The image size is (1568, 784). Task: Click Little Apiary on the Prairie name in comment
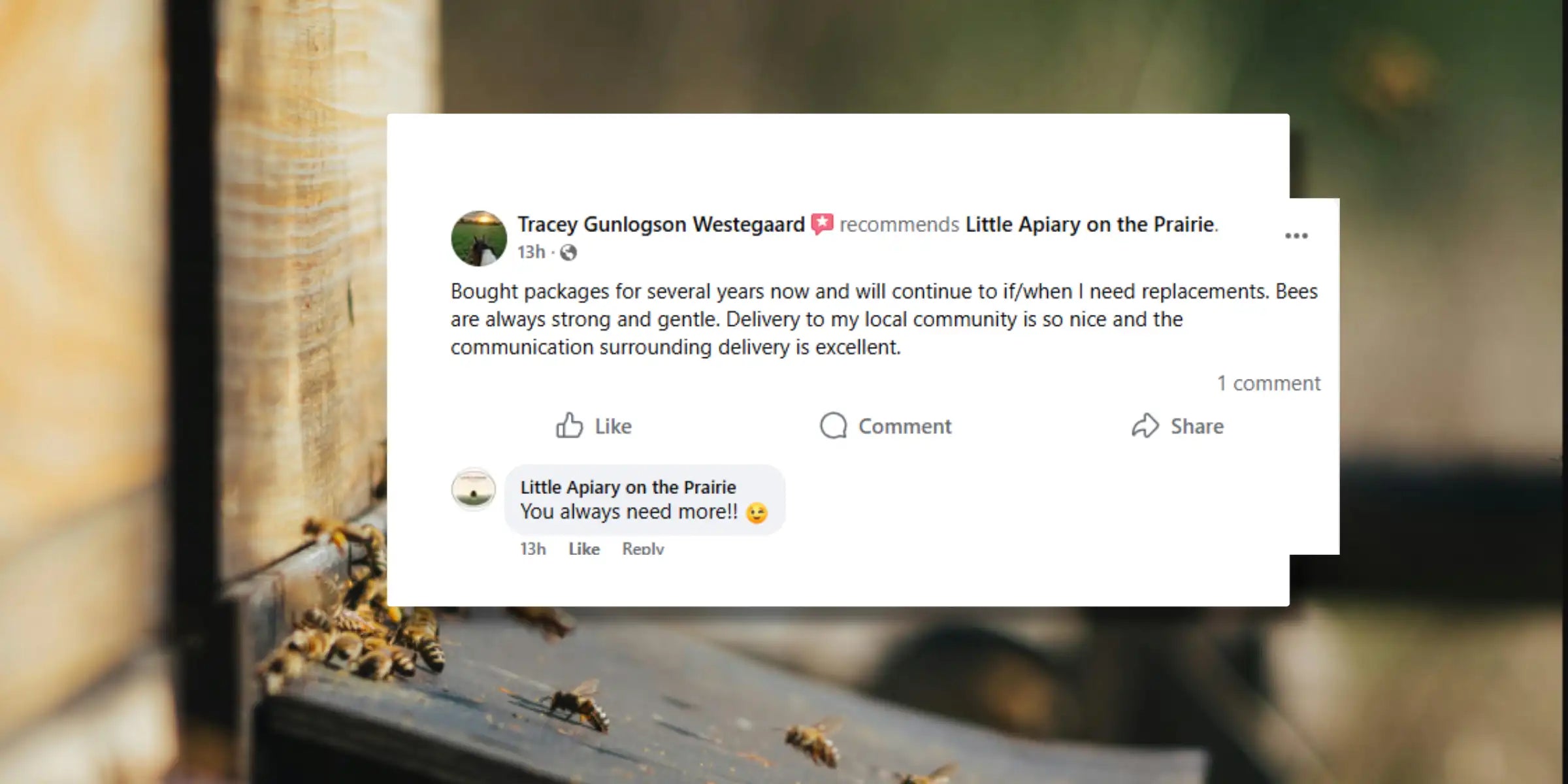coord(628,487)
